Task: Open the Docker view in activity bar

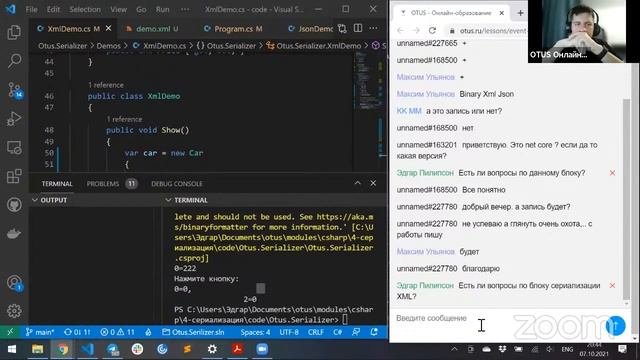Action: [14, 234]
